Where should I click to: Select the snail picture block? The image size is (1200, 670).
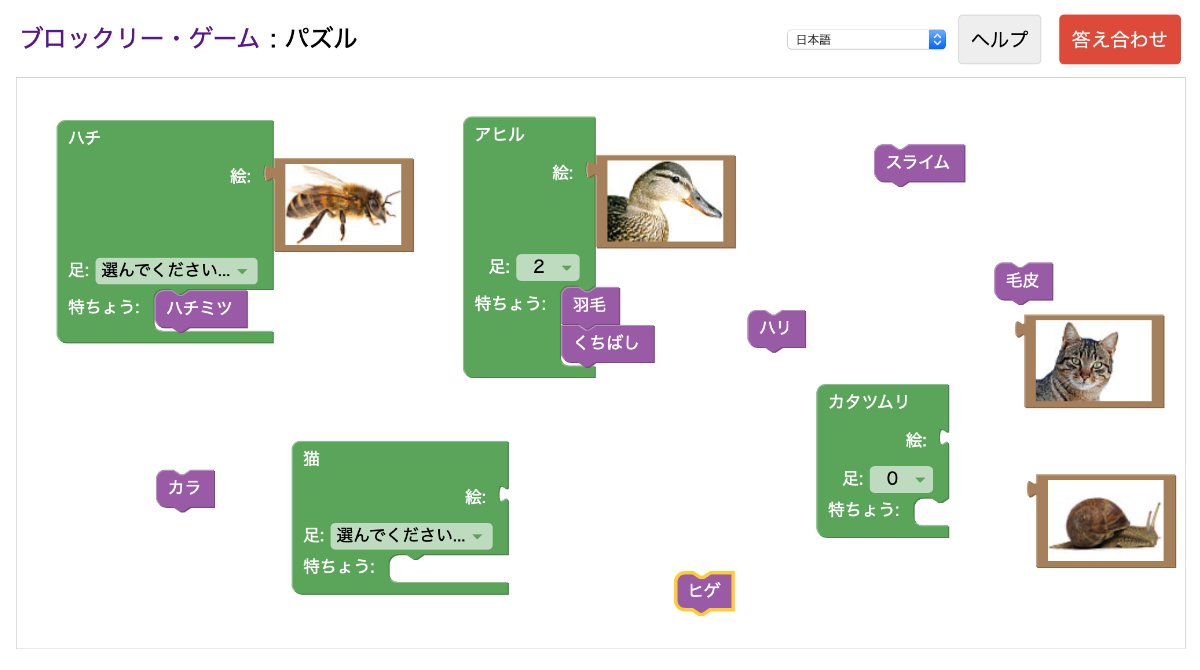tap(1106, 519)
